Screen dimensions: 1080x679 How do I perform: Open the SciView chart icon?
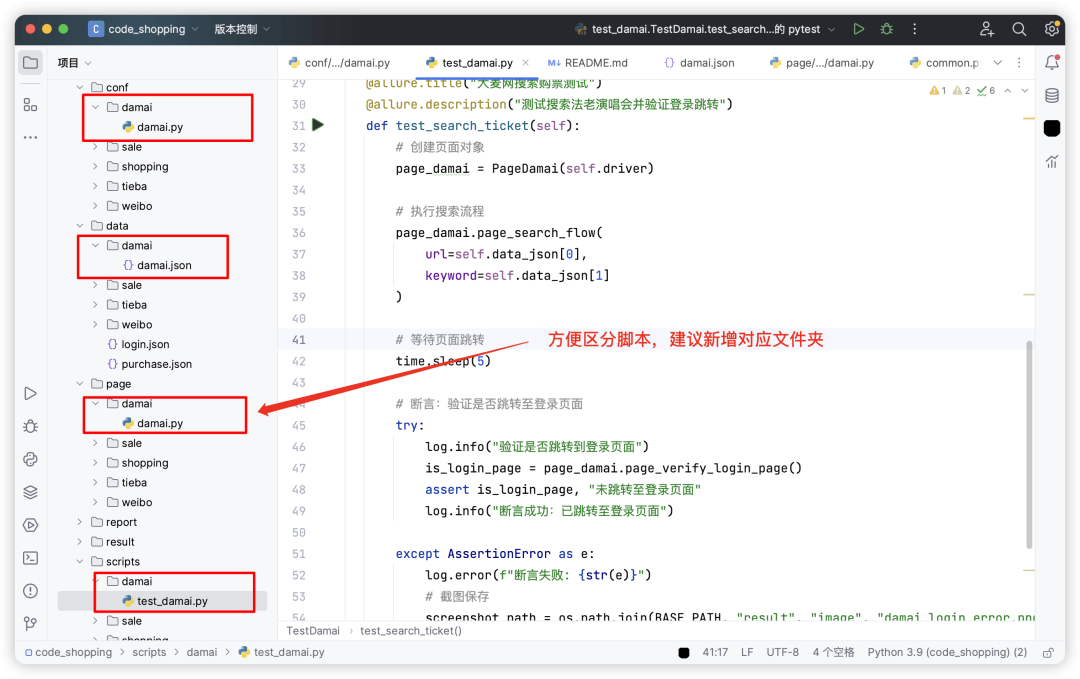coord(1052,162)
